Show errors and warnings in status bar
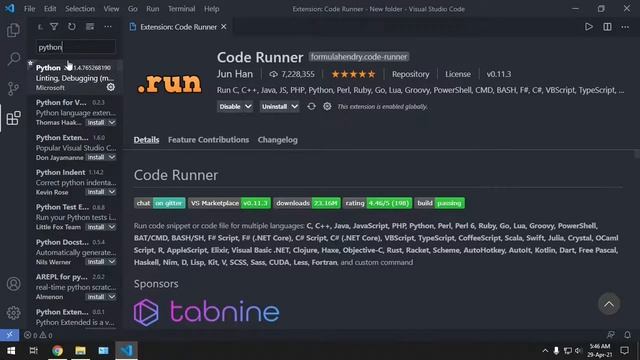The image size is (640, 360). tap(38, 335)
